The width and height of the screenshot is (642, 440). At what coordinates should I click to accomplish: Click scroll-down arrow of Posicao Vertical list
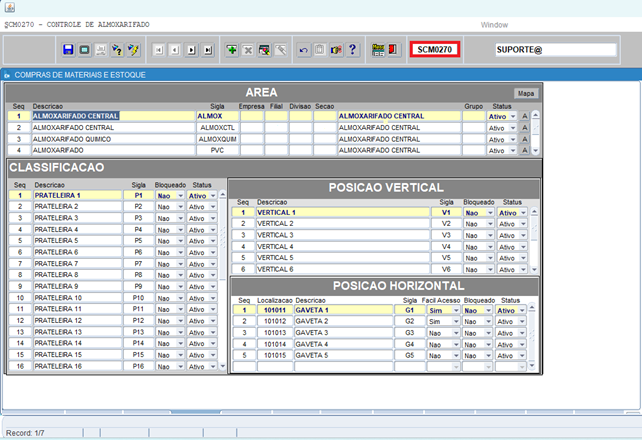[x=534, y=269]
